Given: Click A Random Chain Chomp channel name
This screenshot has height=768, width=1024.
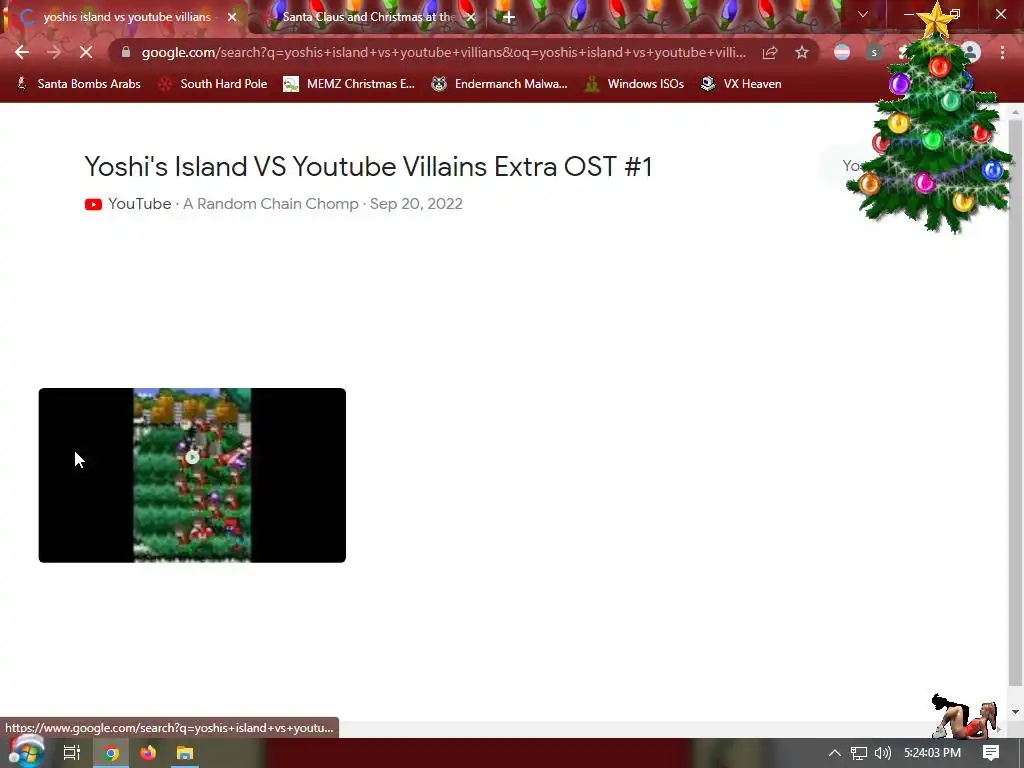Looking at the screenshot, I should pyautogui.click(x=270, y=204).
